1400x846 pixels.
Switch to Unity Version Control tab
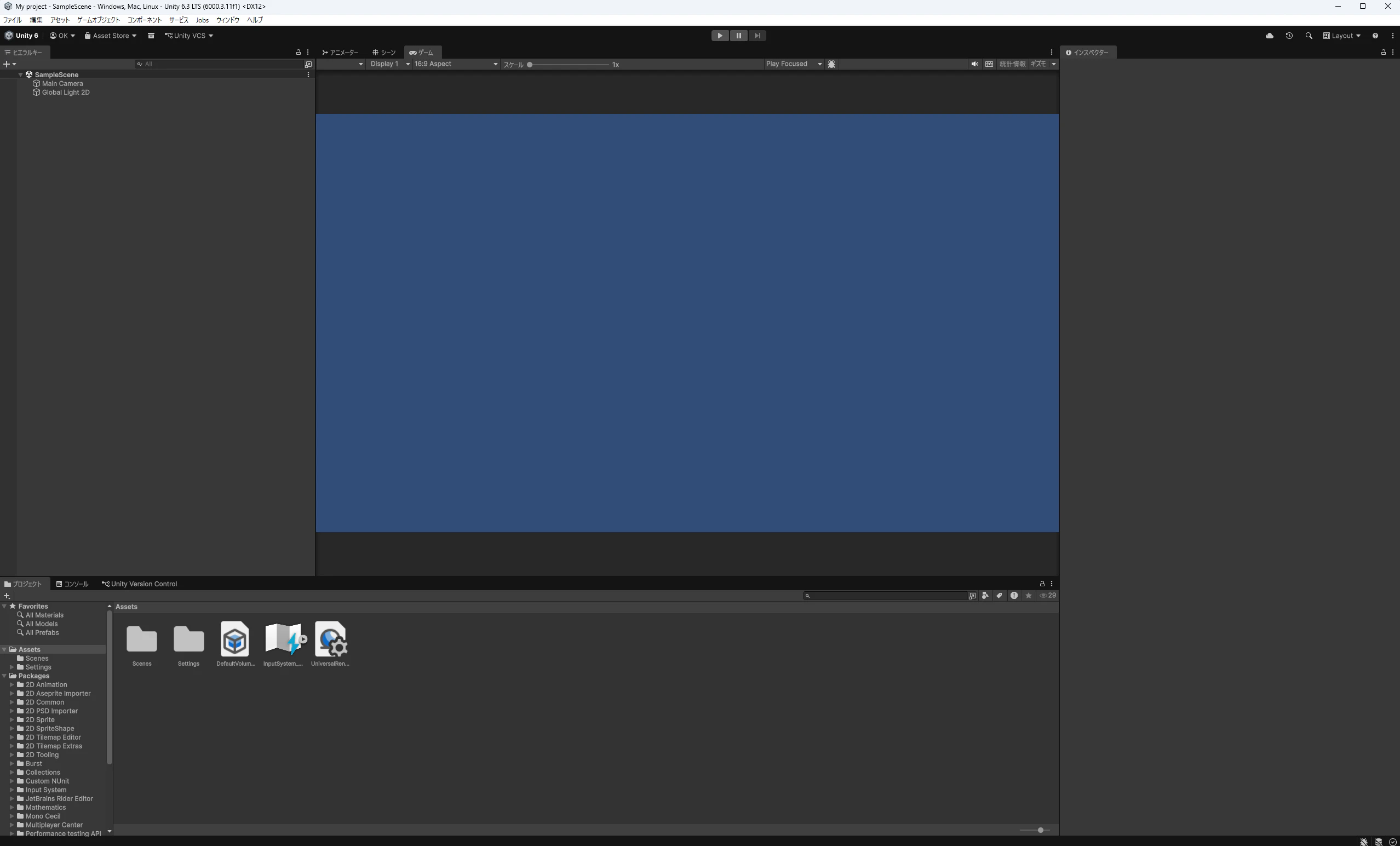pyautogui.click(x=139, y=584)
